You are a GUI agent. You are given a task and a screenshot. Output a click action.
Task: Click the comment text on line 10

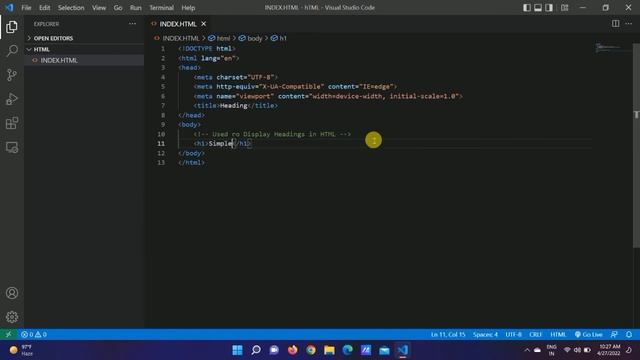point(272,134)
